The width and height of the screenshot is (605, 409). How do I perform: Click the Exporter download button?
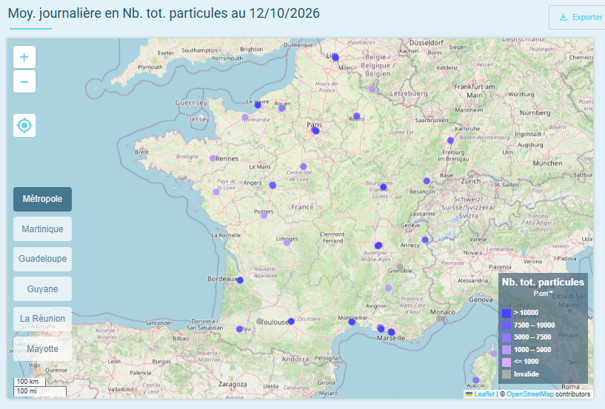(x=579, y=17)
